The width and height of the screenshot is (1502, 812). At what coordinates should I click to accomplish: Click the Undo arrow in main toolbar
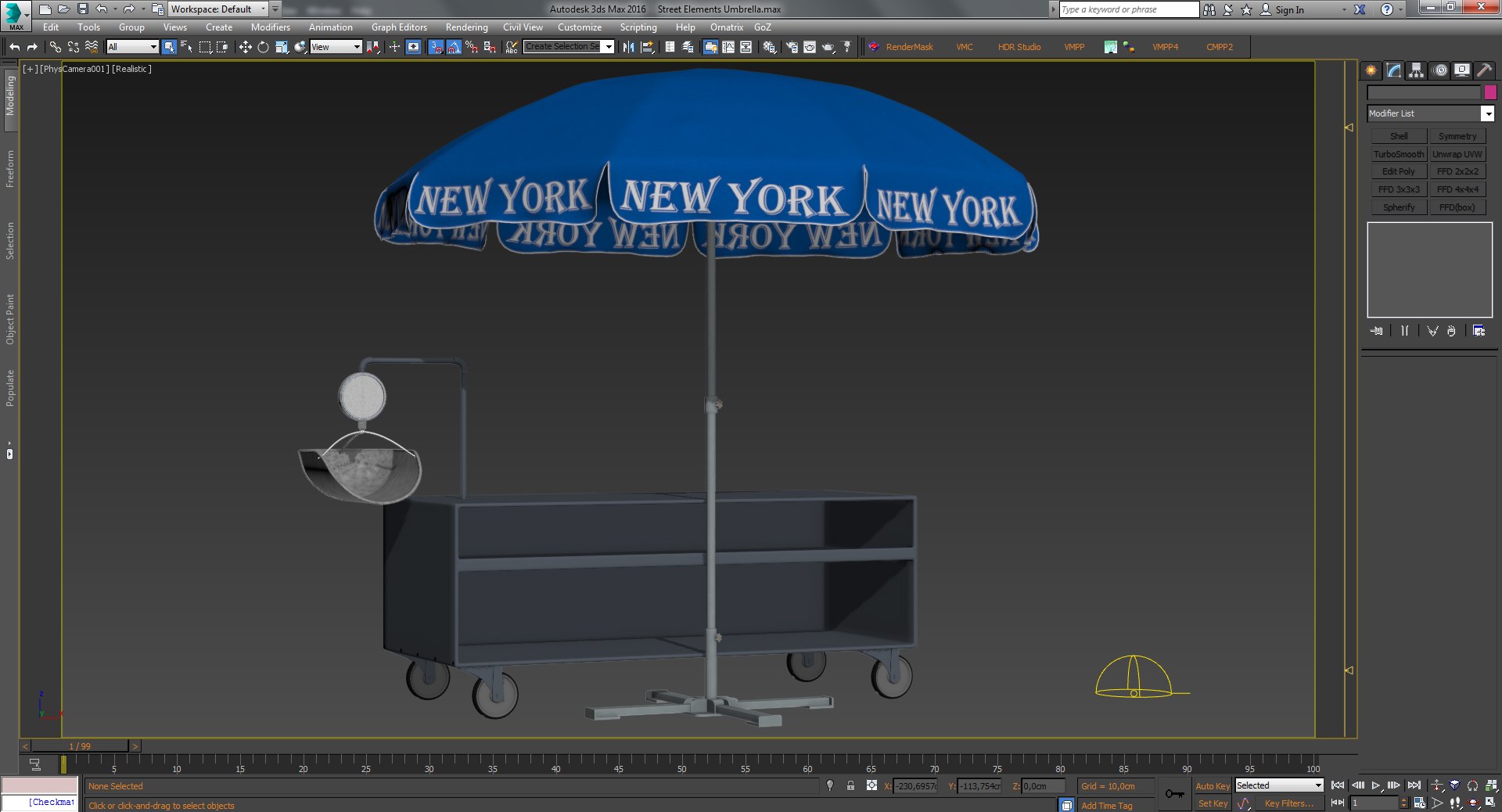[14, 47]
